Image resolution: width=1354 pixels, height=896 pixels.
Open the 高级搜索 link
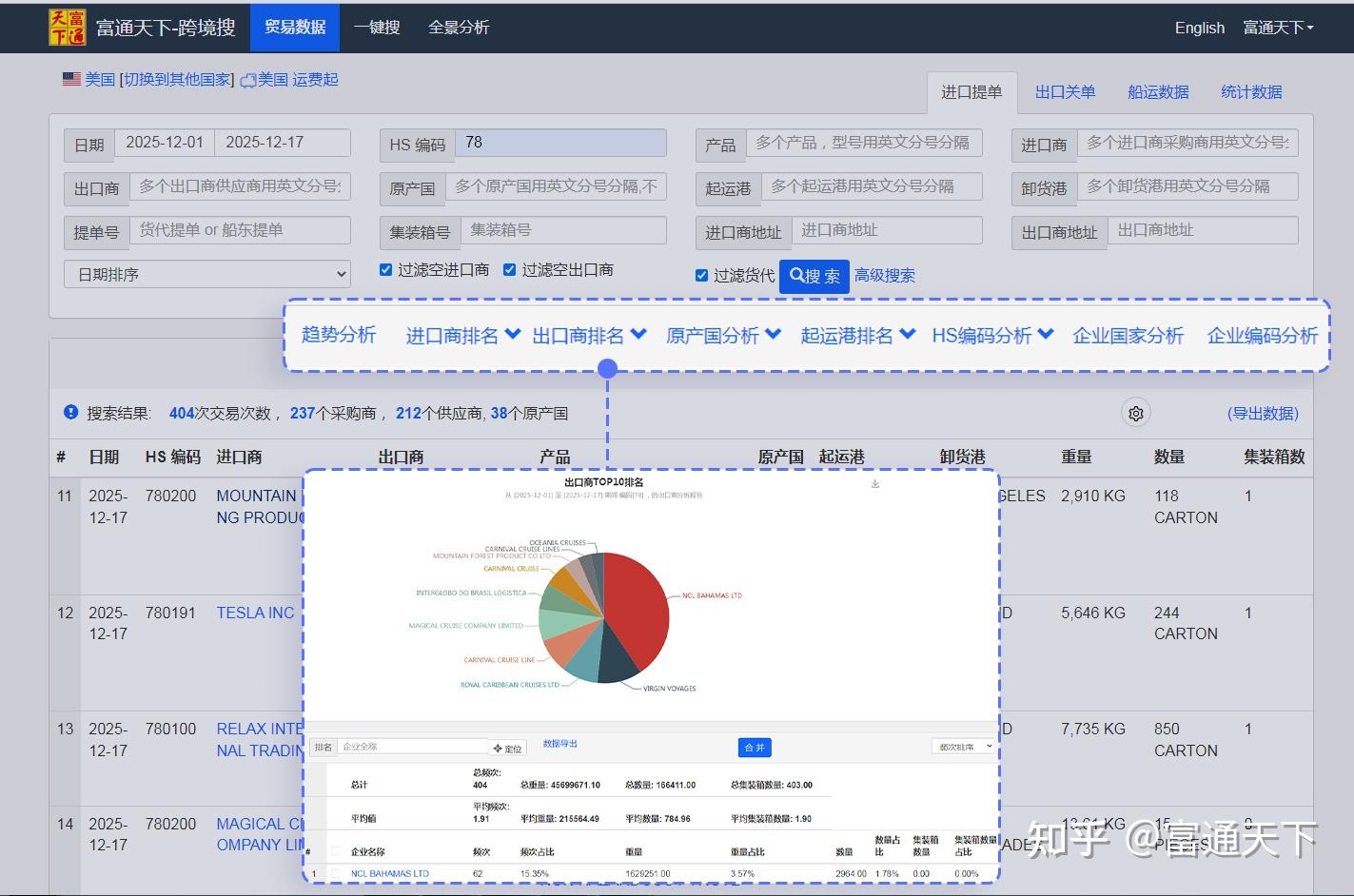pos(885,276)
